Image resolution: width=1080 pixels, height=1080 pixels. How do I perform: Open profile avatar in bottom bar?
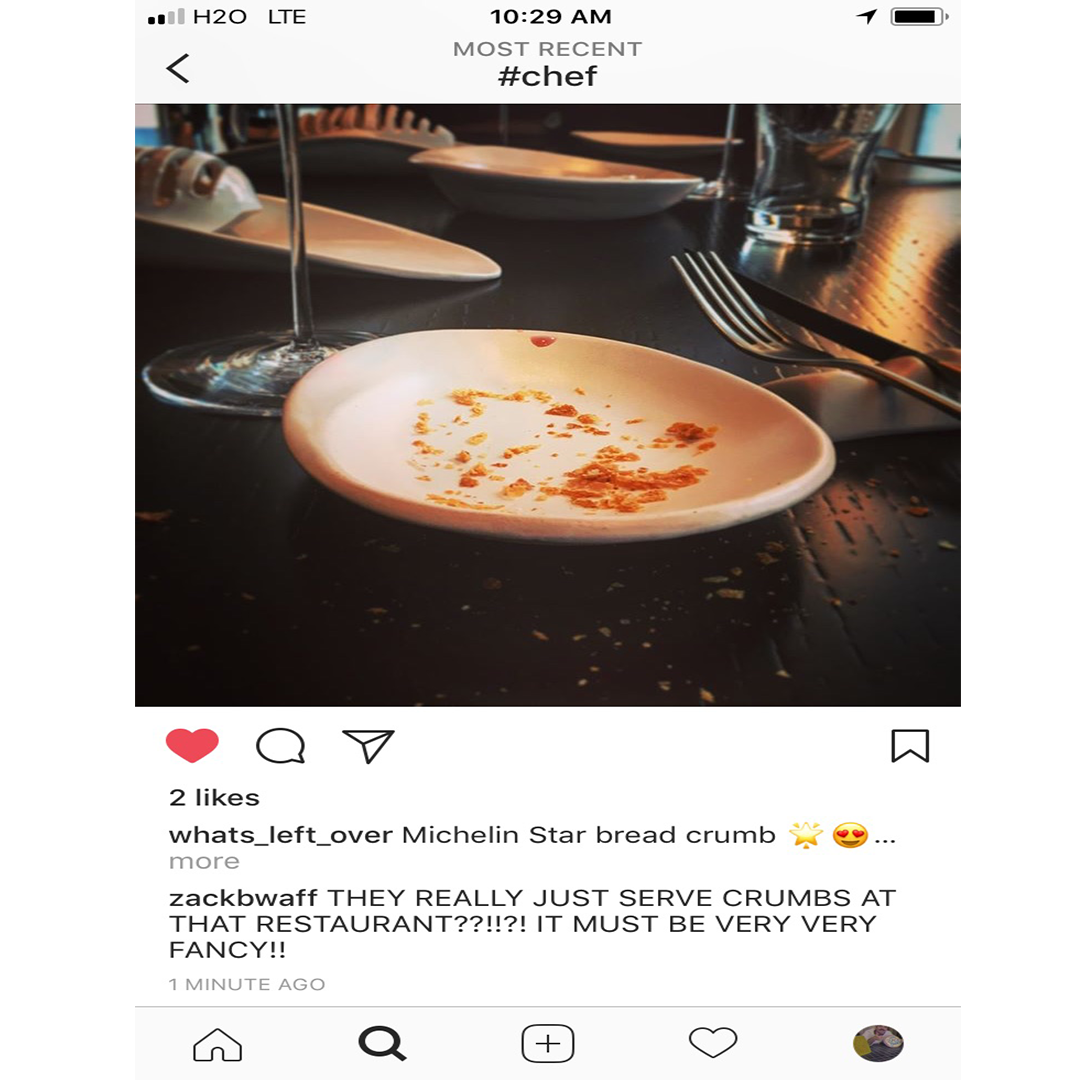click(878, 1043)
